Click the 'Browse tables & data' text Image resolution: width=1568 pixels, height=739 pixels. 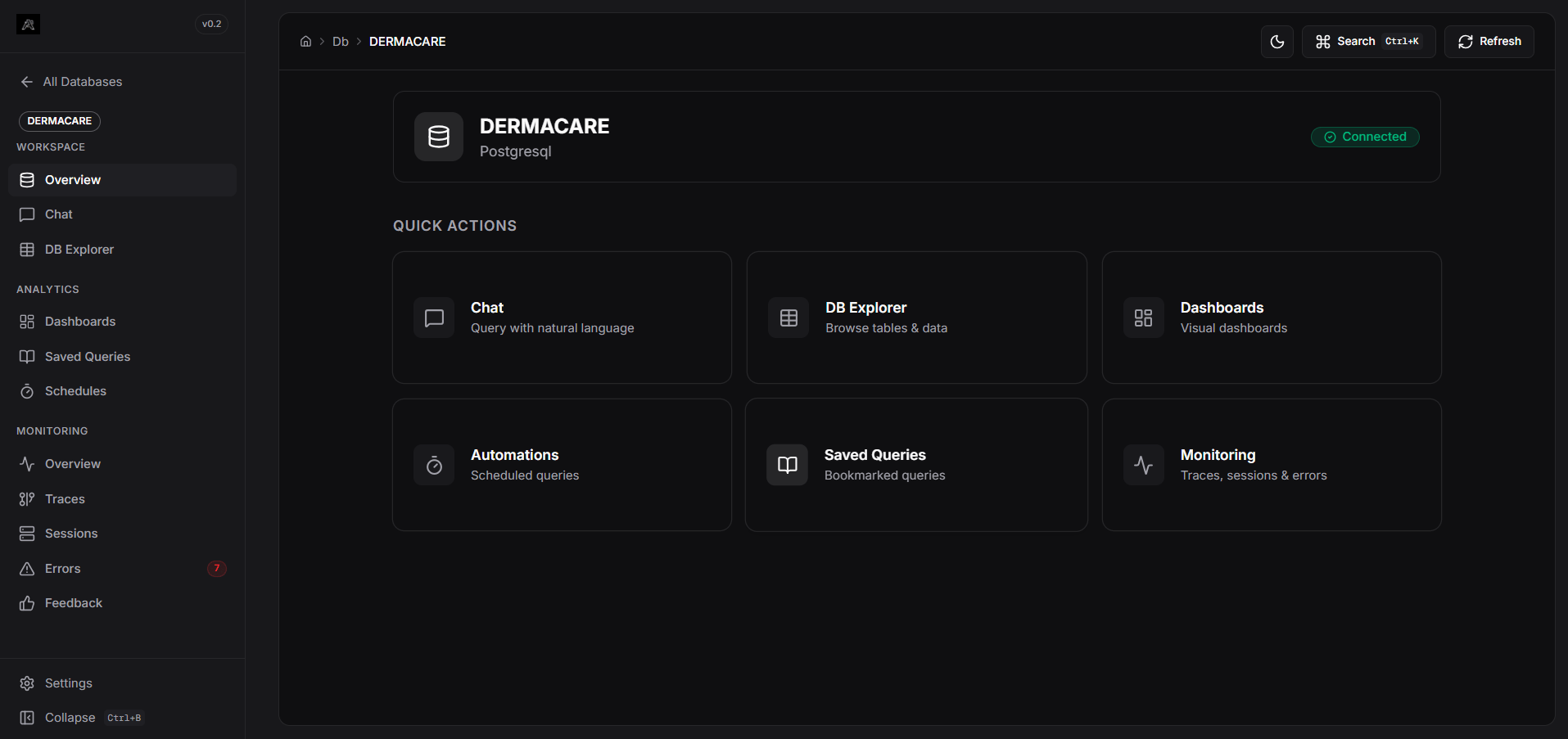point(887,328)
